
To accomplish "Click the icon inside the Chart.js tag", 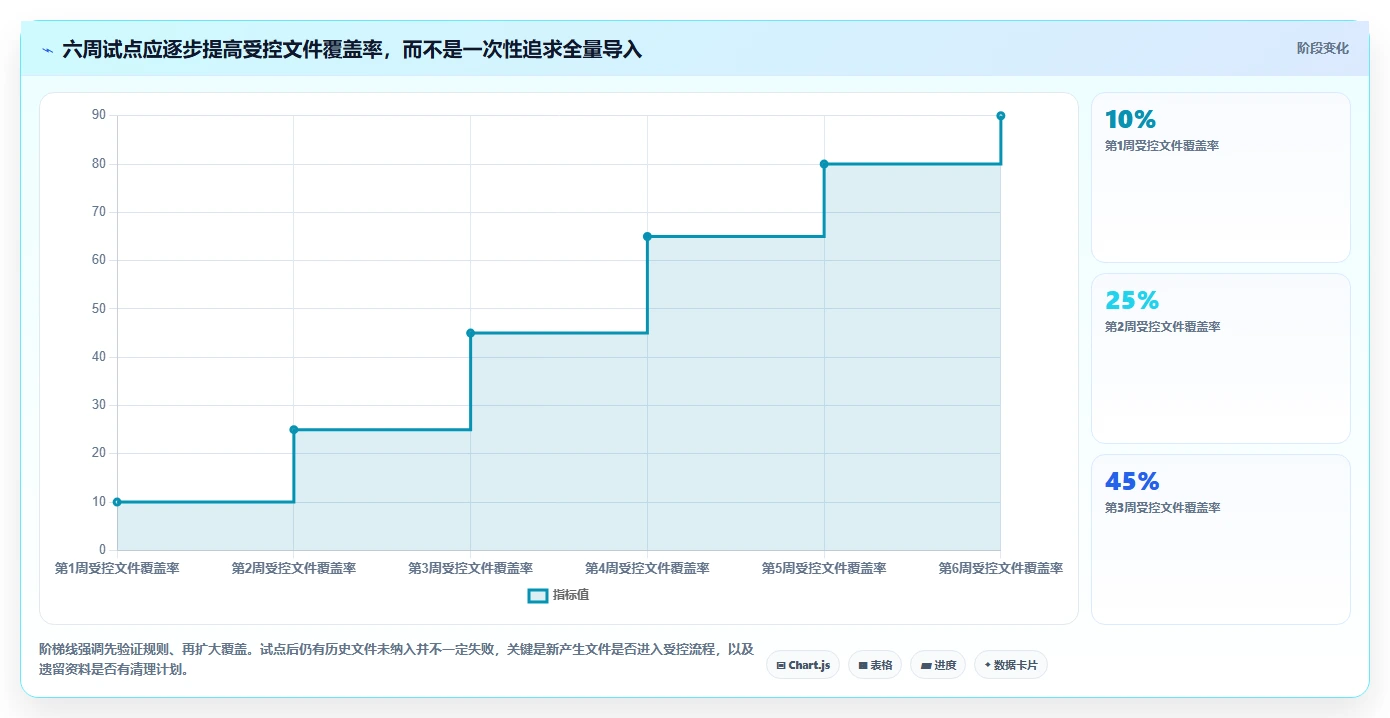I will click(781, 666).
